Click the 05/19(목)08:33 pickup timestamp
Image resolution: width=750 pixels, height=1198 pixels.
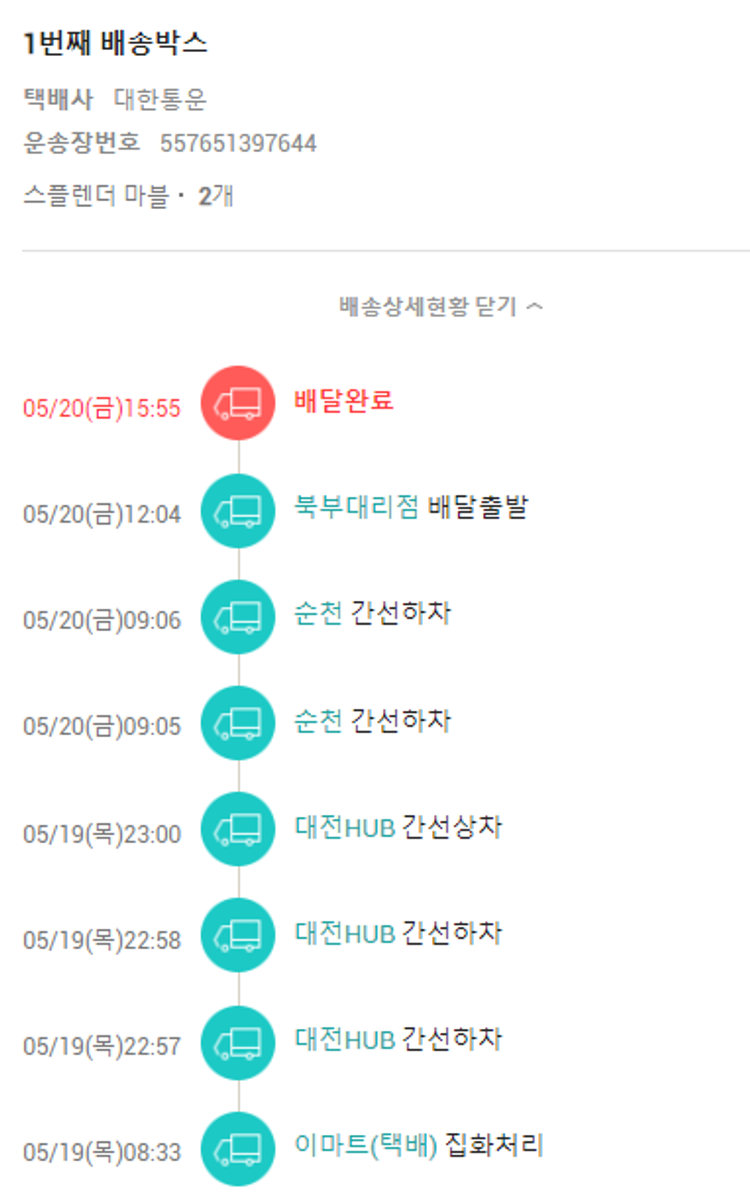(x=102, y=1152)
